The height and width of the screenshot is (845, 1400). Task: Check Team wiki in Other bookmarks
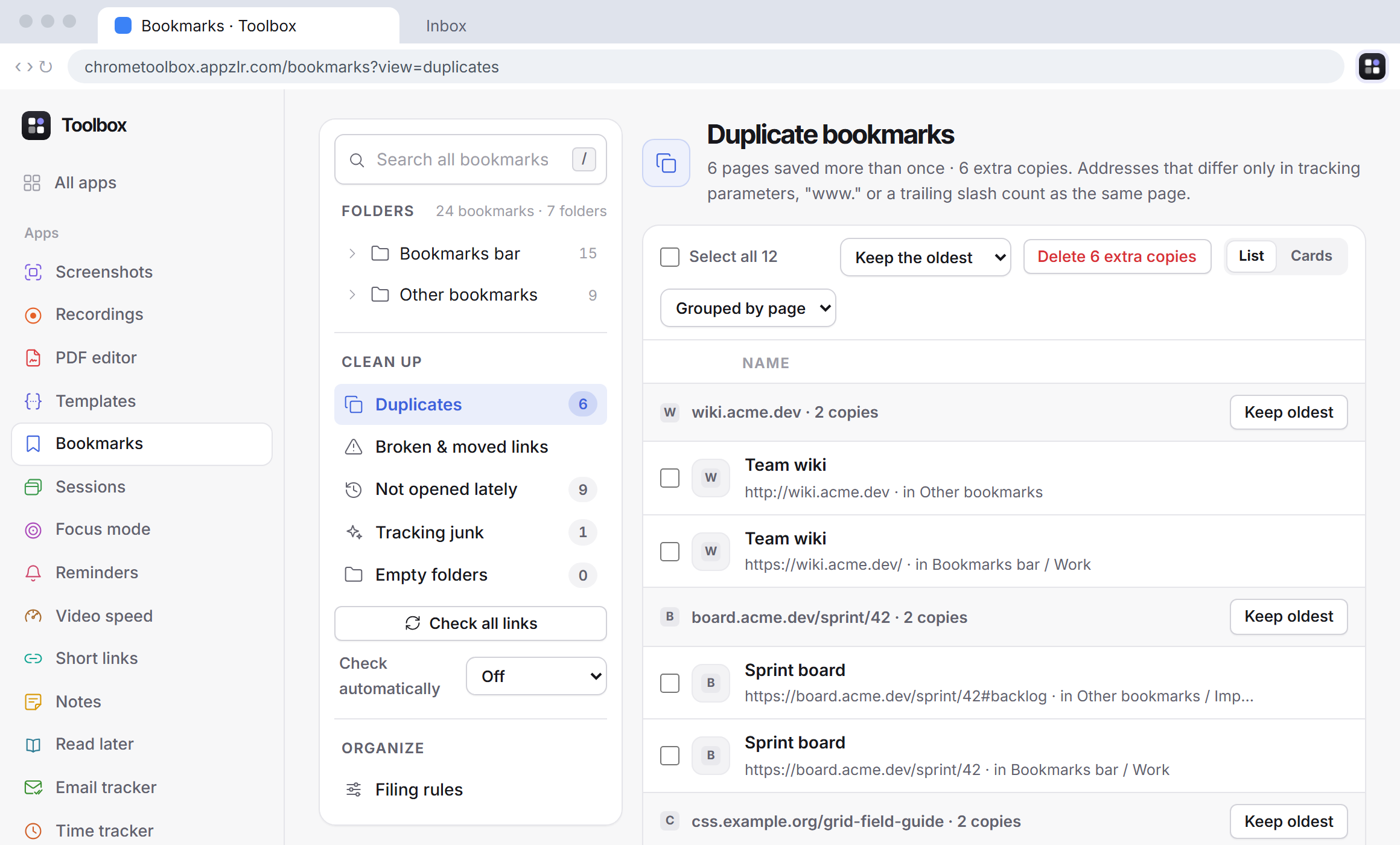tap(670, 478)
